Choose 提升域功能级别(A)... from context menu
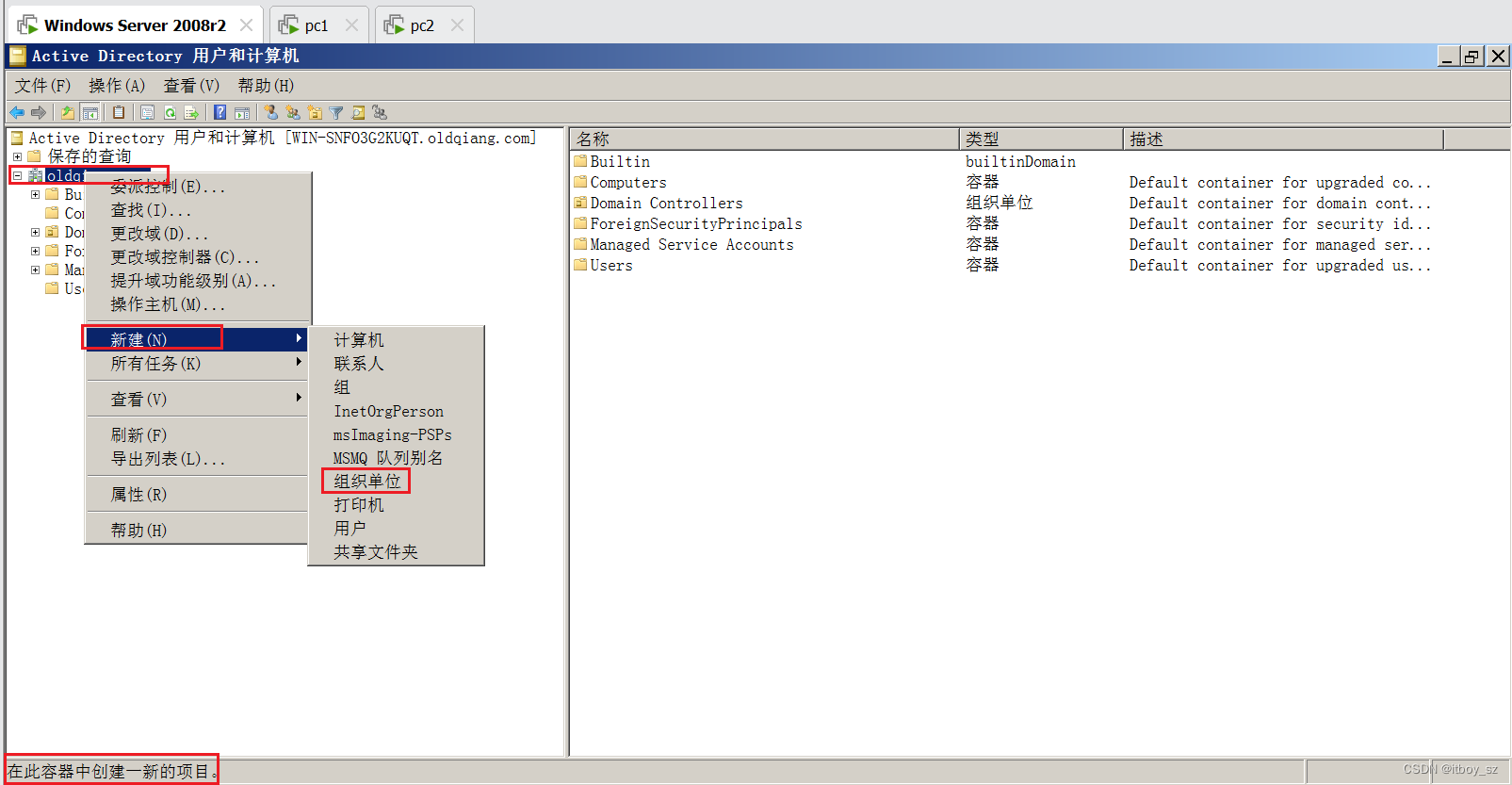Viewport: 1512px width, 785px height. [x=196, y=280]
